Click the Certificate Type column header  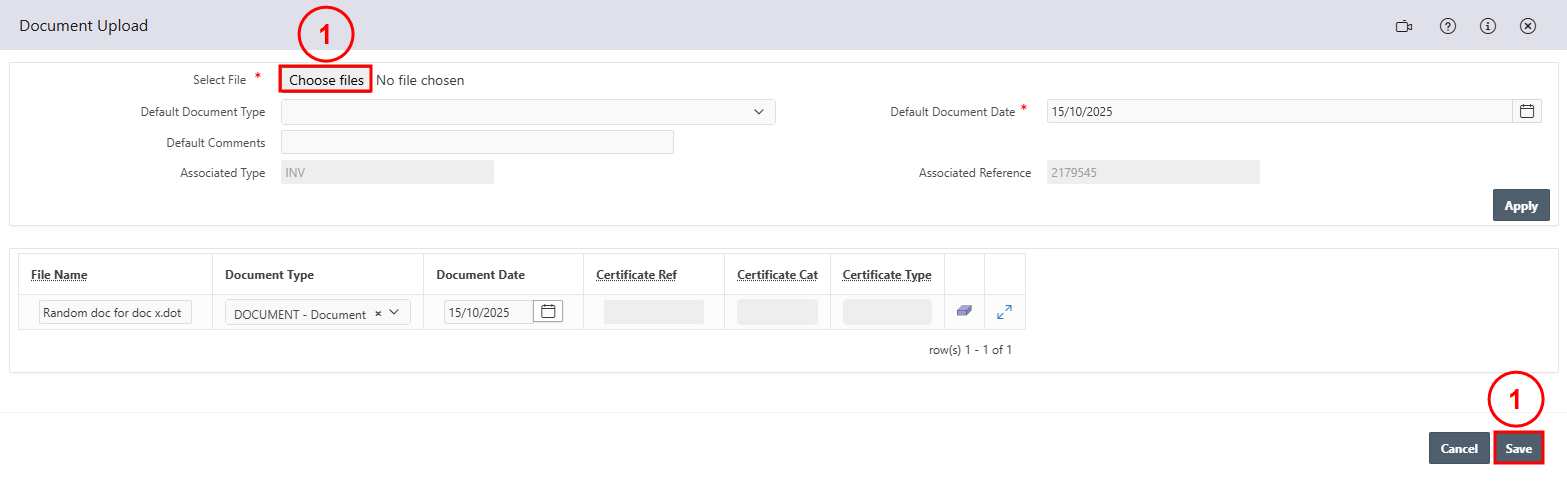[x=887, y=275]
